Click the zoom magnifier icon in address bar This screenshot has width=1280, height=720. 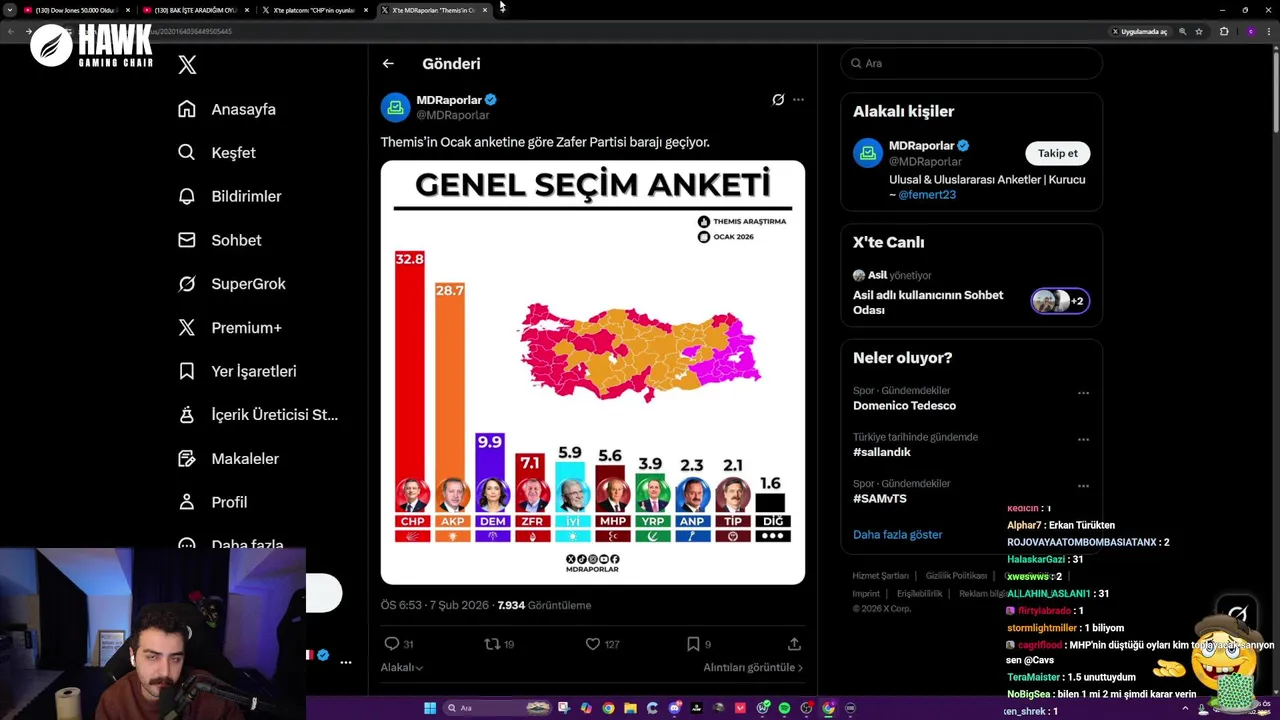tap(1182, 31)
